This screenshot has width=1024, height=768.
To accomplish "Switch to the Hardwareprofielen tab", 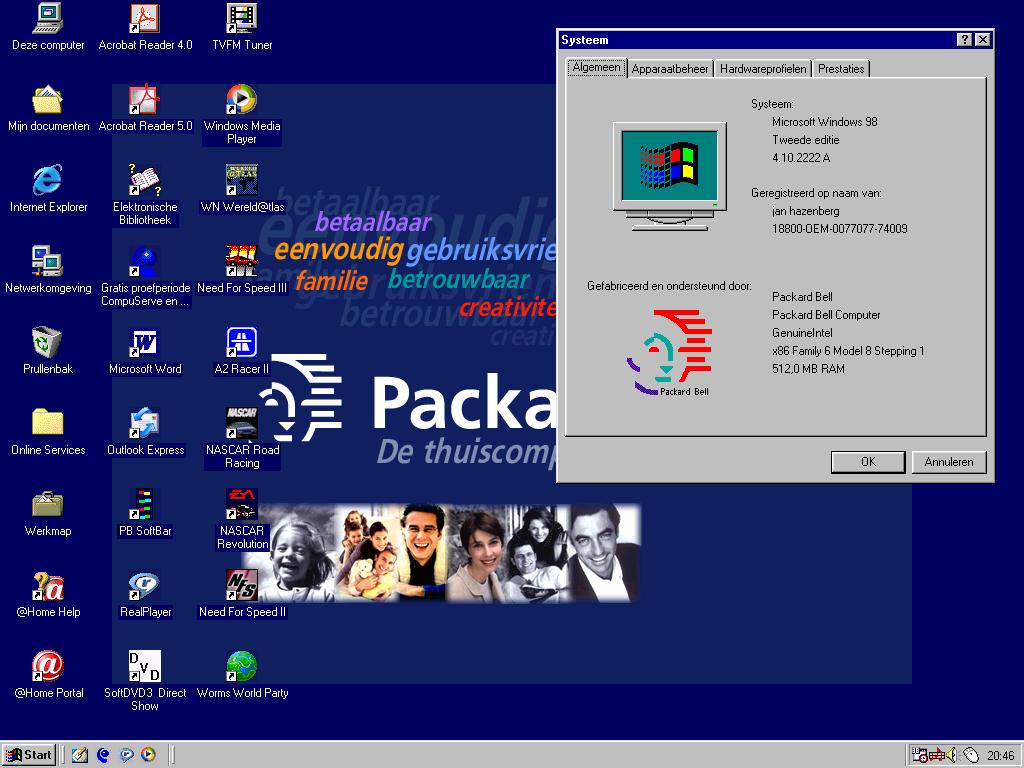I will tap(763, 69).
